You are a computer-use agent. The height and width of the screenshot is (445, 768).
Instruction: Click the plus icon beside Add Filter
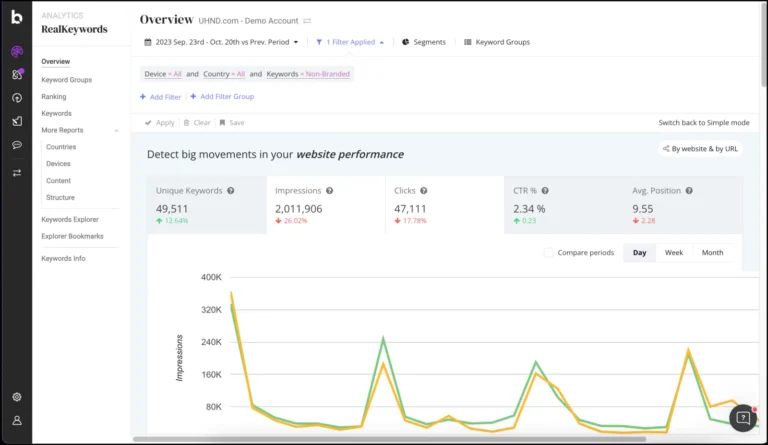coord(143,96)
